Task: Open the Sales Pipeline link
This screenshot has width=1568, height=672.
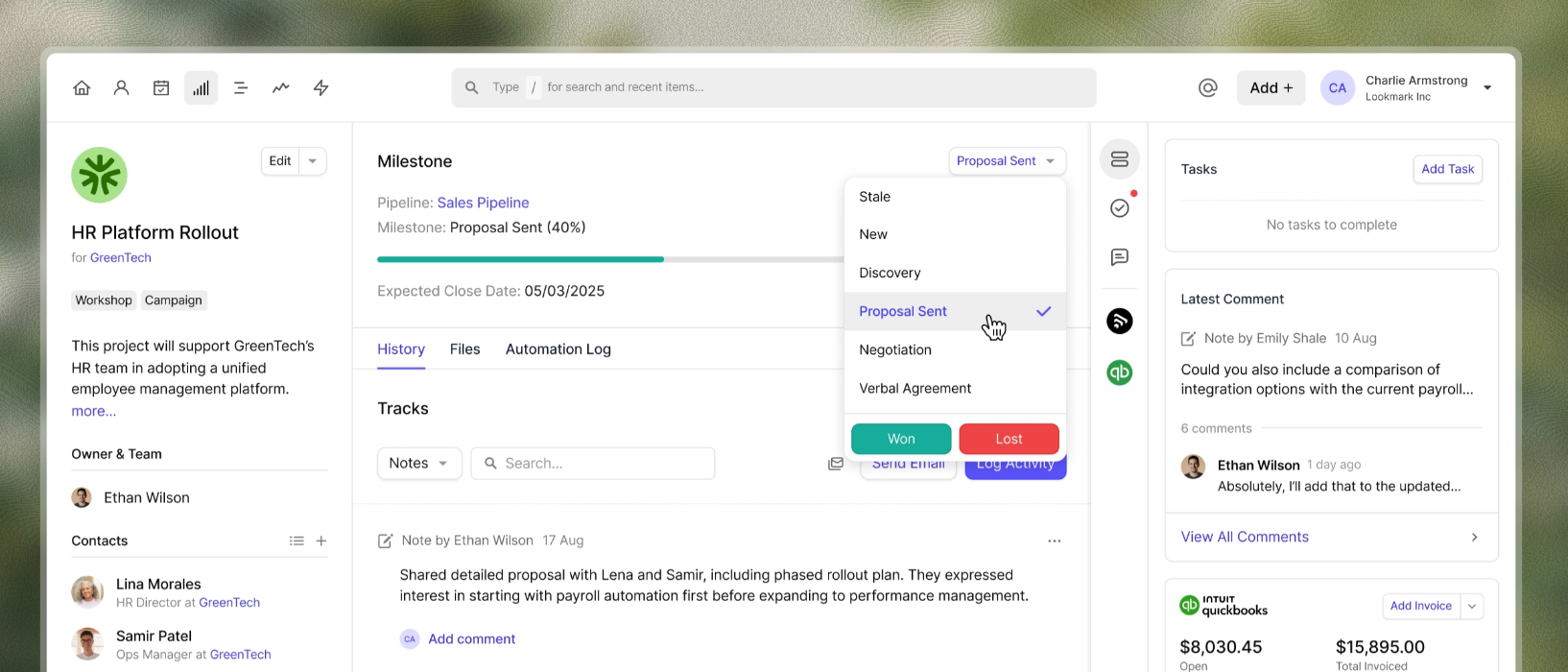Action: 483,203
